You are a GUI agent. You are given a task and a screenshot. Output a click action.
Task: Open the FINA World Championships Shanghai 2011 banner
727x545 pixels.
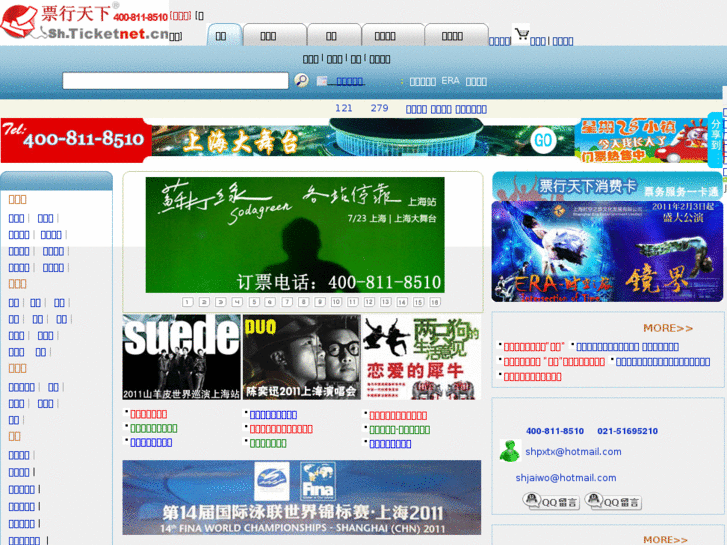[x=301, y=498]
